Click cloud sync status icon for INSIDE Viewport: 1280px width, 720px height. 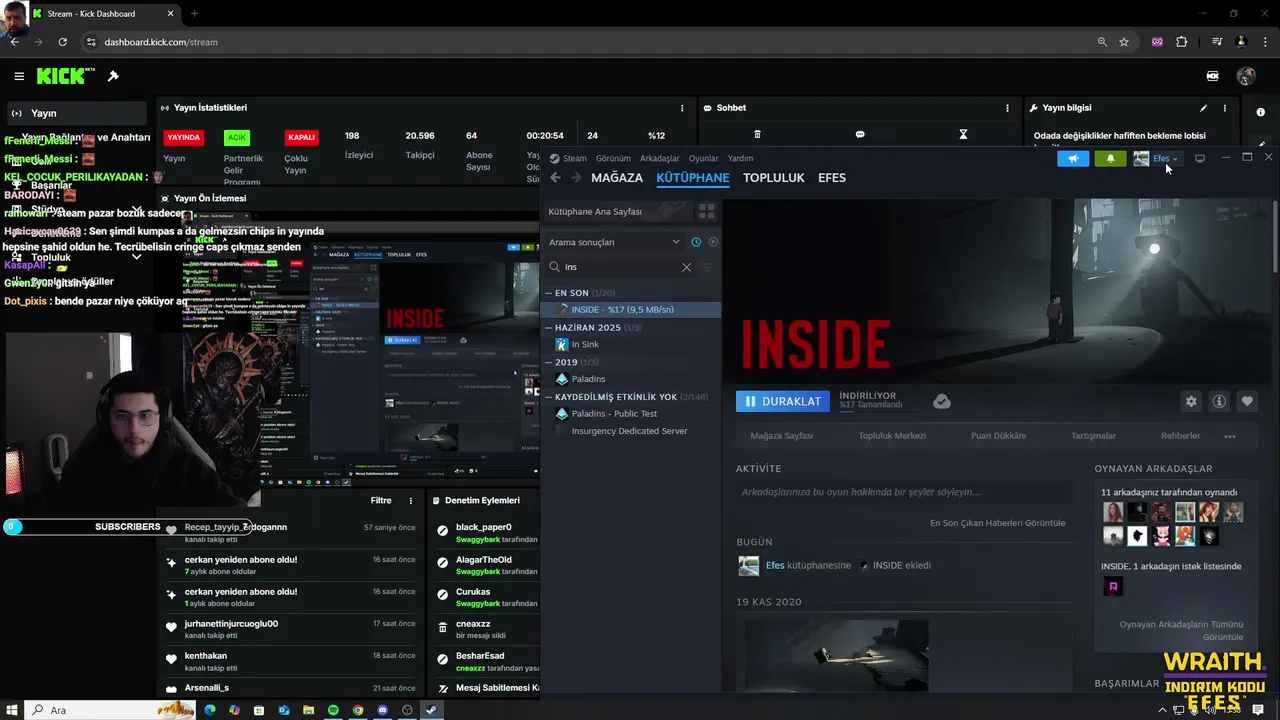941,401
